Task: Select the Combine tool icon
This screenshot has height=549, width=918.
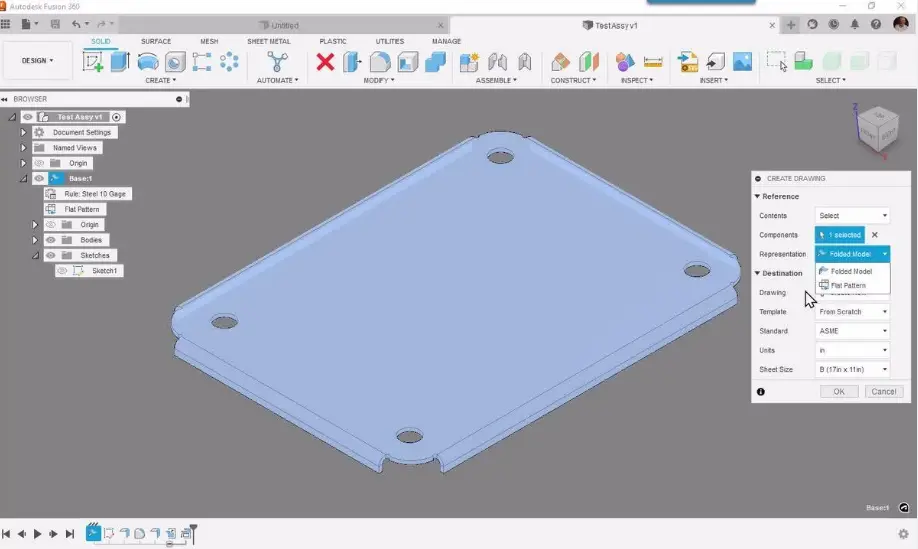Action: coord(435,61)
